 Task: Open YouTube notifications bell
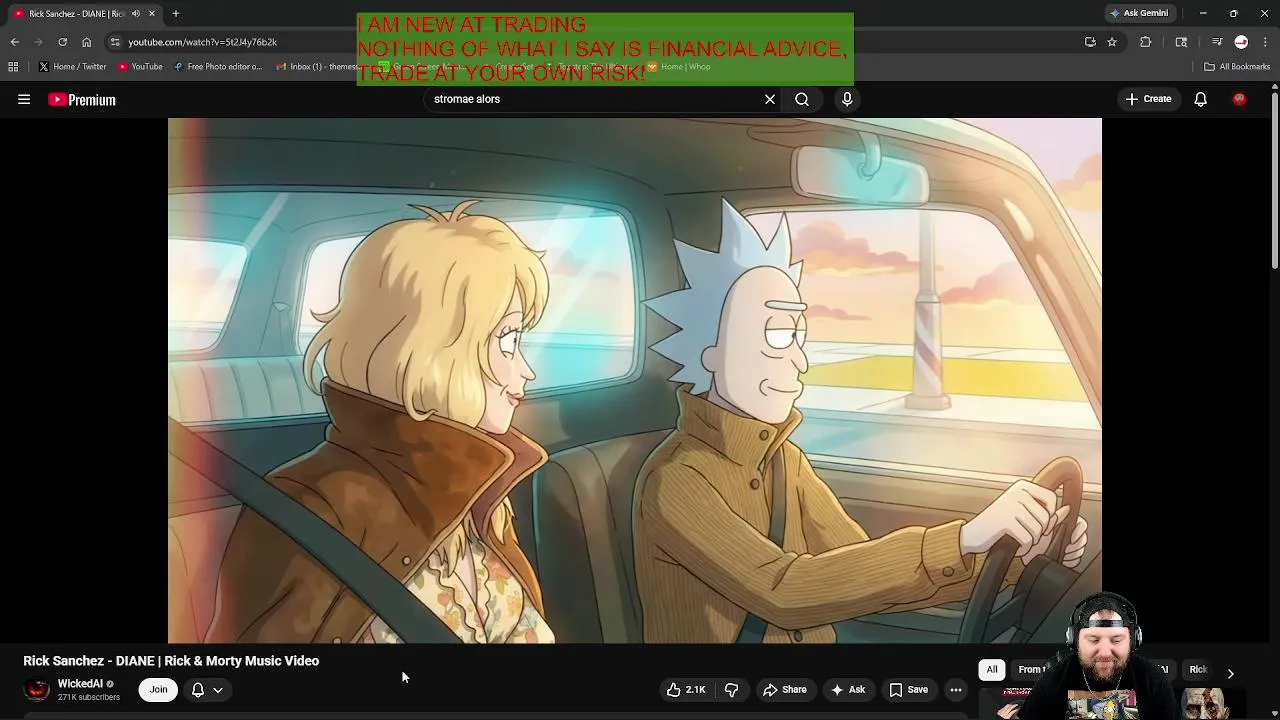1200,99
